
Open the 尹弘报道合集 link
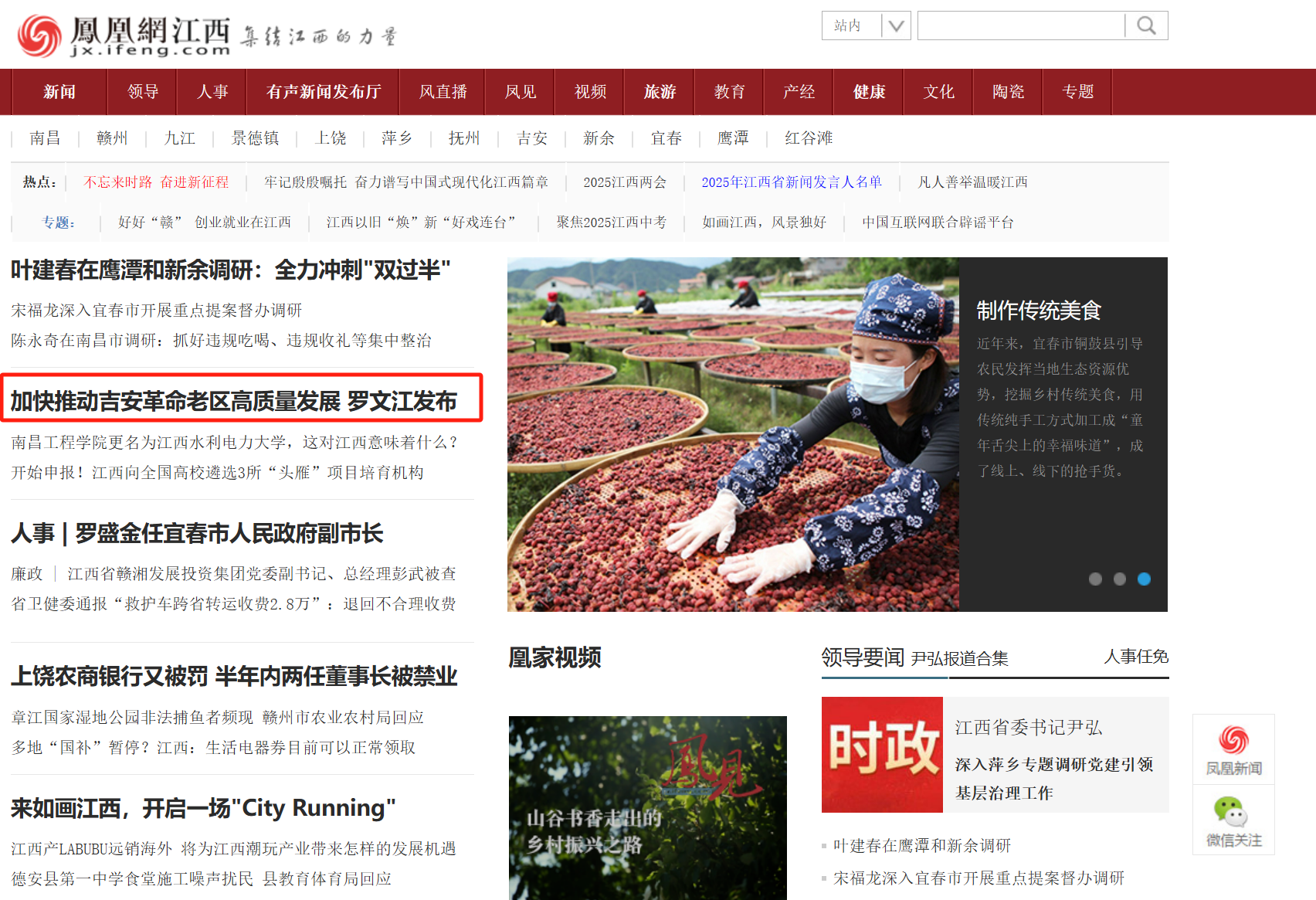point(960,658)
